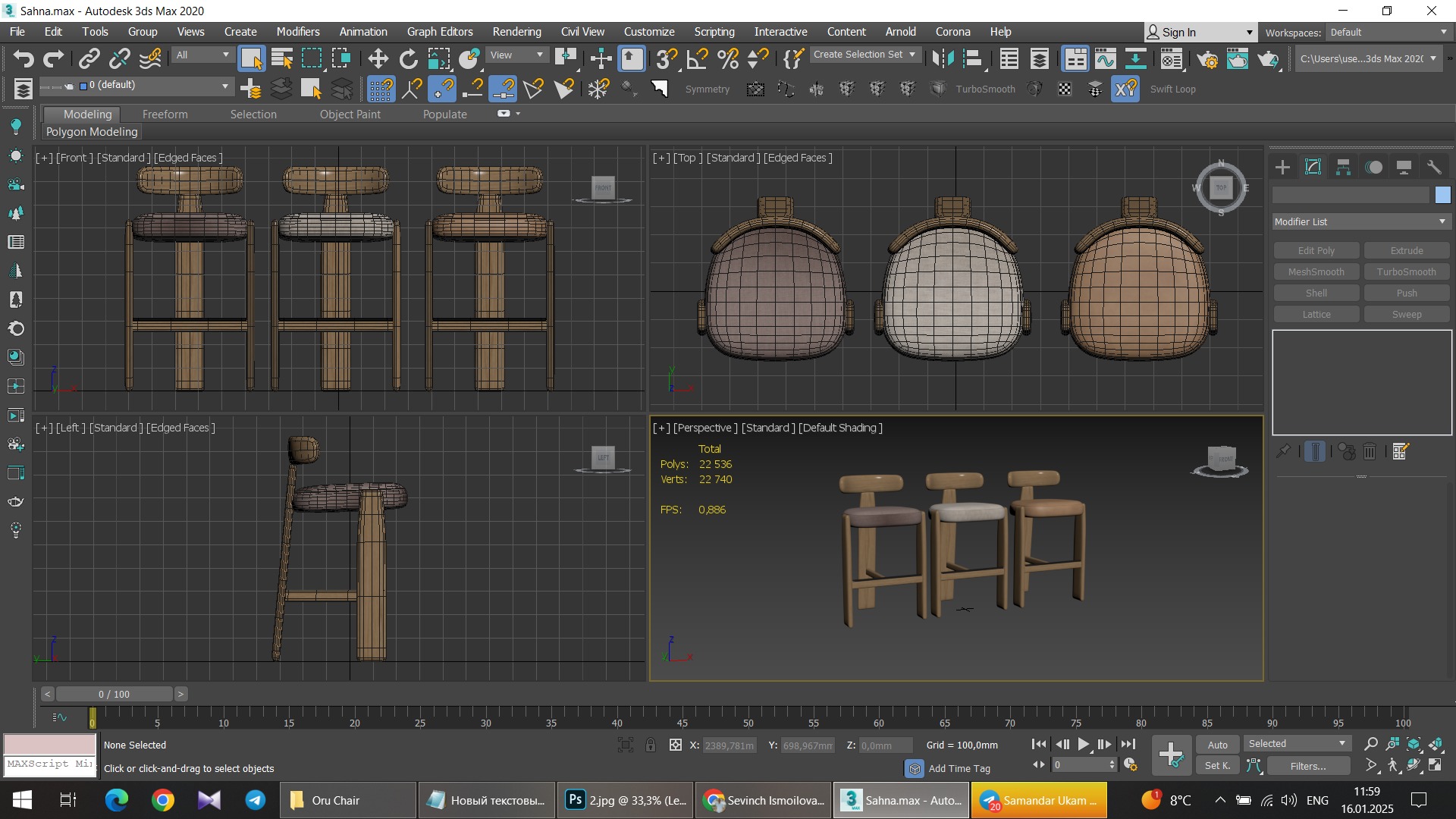The image size is (1456, 819).
Task: Click Go to End frame button
Action: pos(1128,745)
